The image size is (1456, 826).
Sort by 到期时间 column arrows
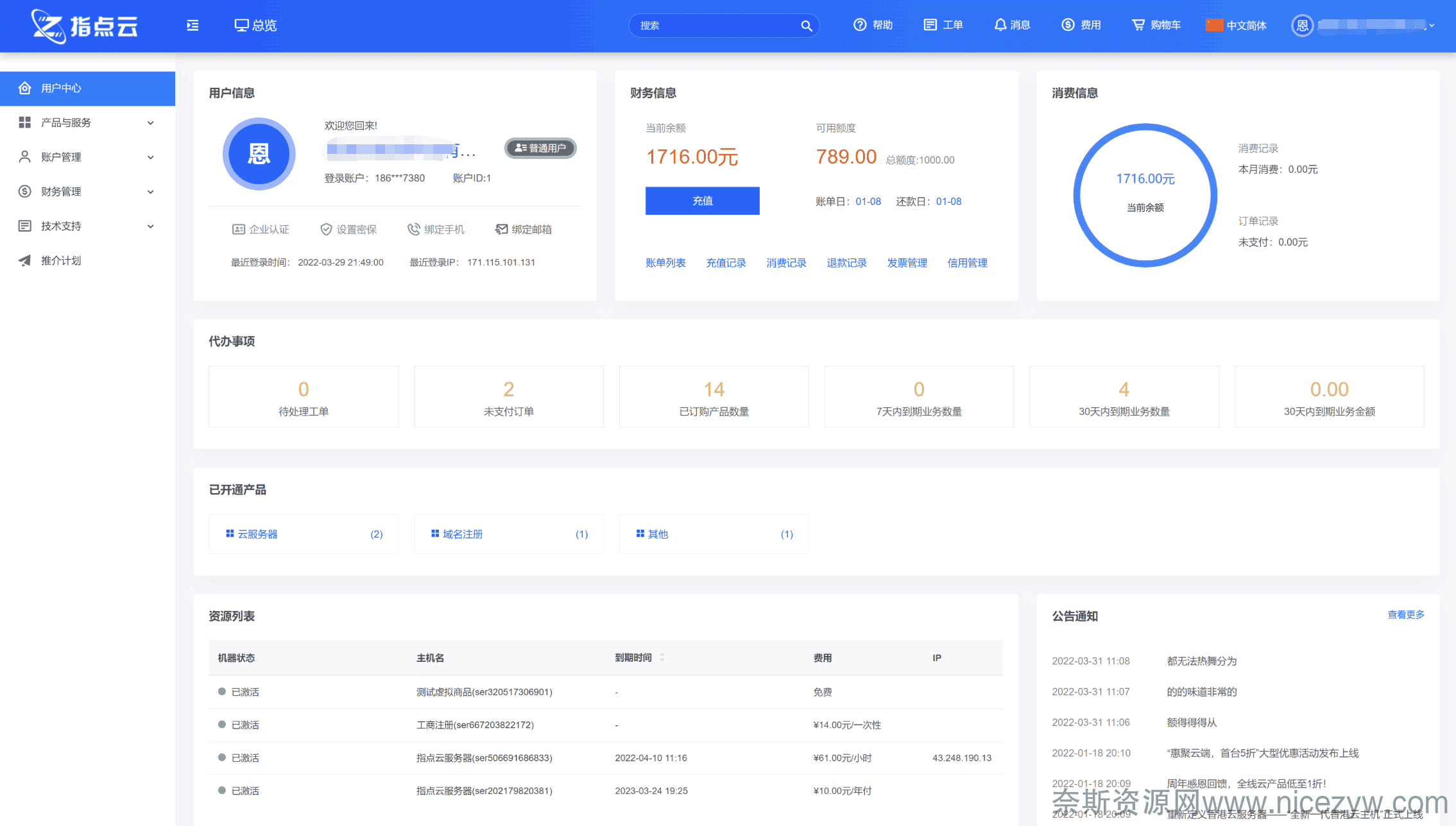[x=662, y=657]
